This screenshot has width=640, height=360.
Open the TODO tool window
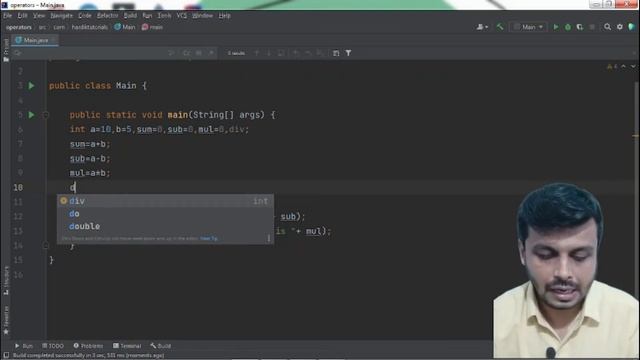point(53,346)
